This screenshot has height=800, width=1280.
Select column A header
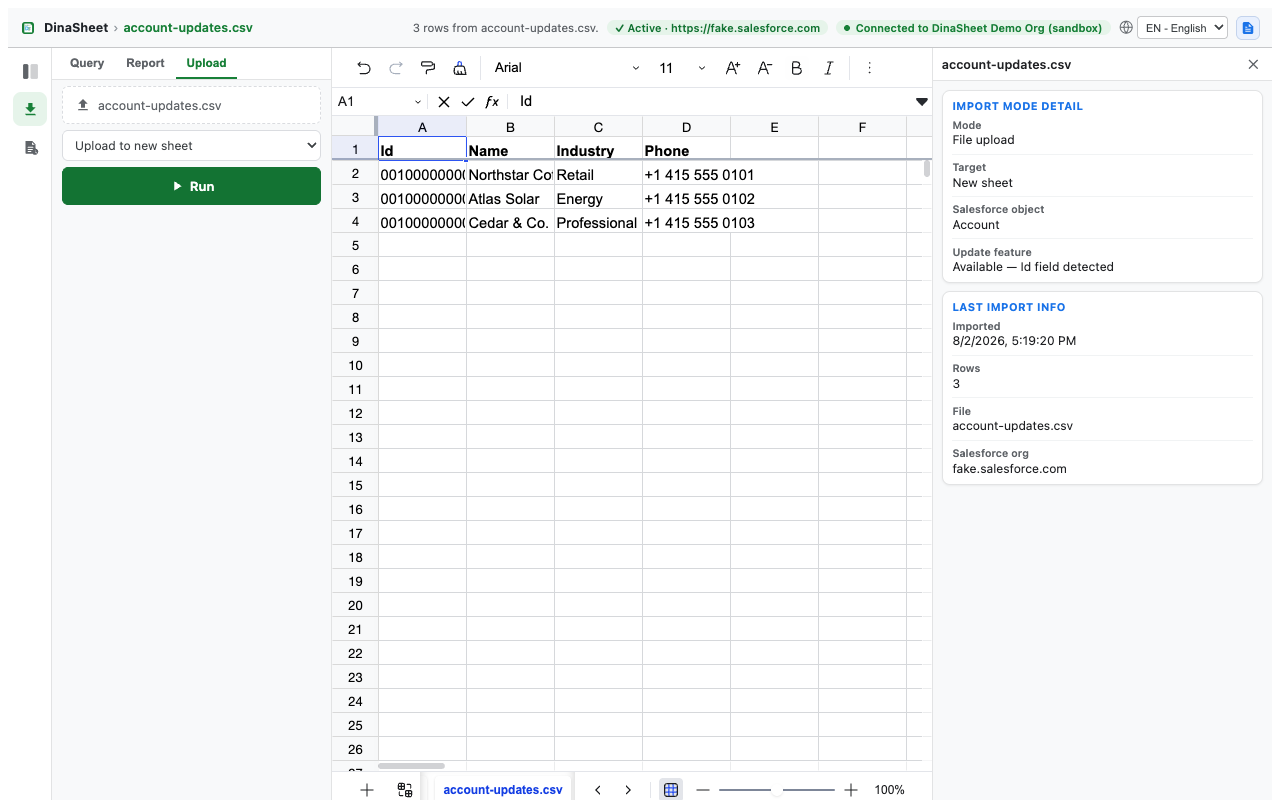click(422, 127)
